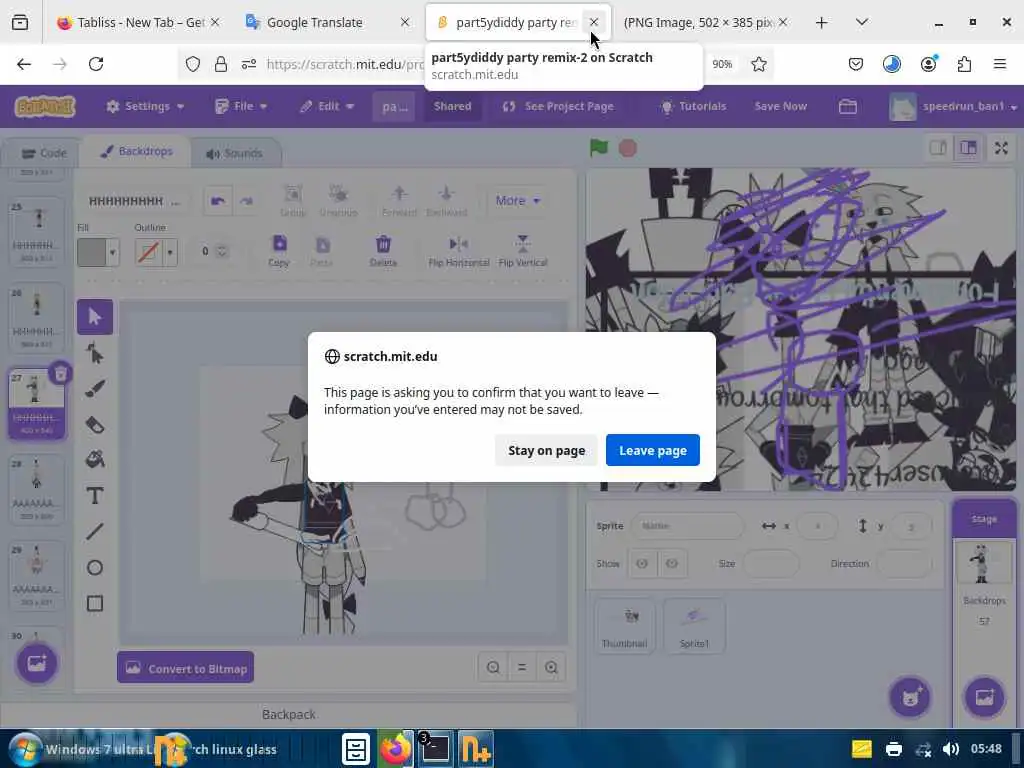
Task: Click Leave page button
Action: pyautogui.click(x=652, y=450)
